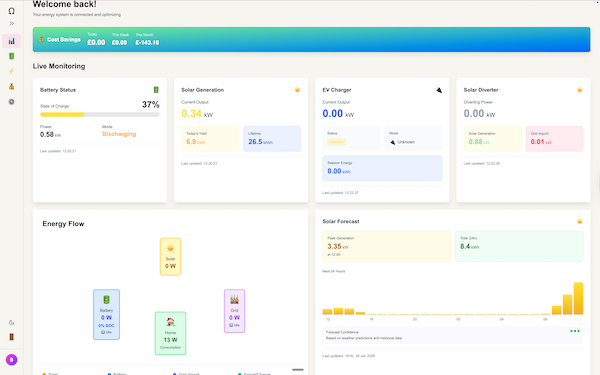Click the 0% SOC label in Battery node
600x375 pixels.
[106, 326]
